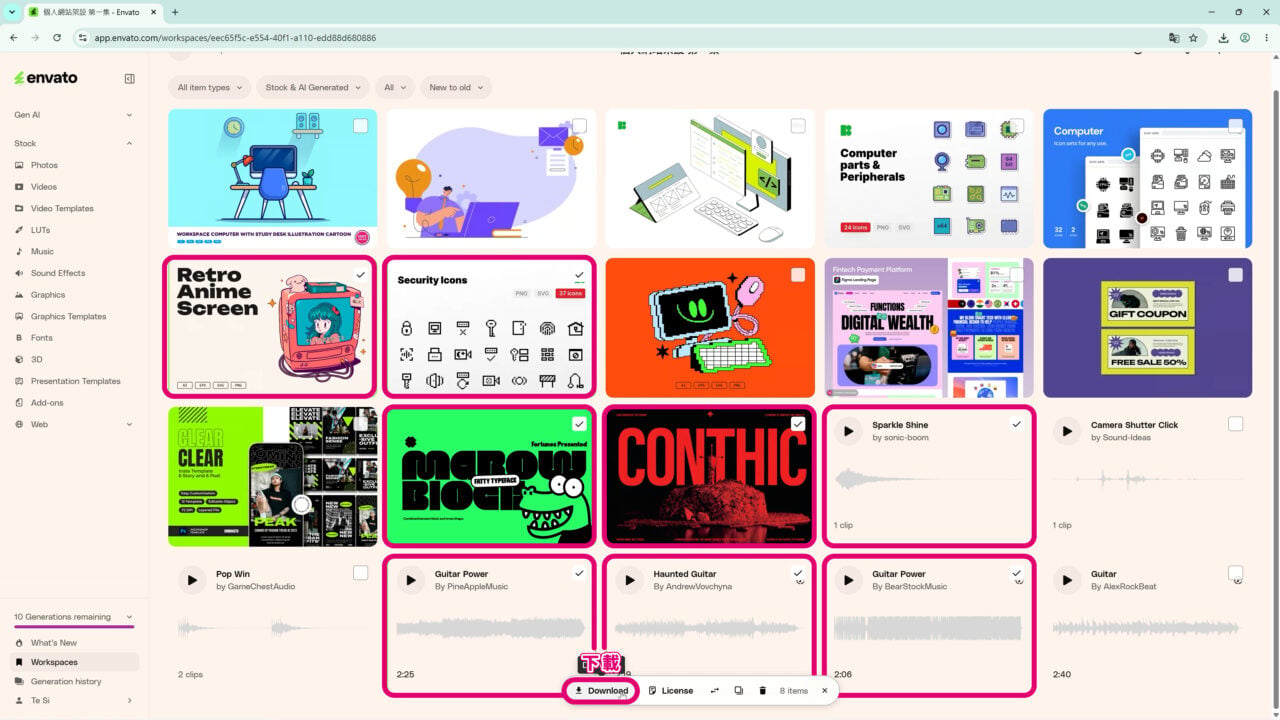Open LUTs category in sidebar

coord(40,230)
